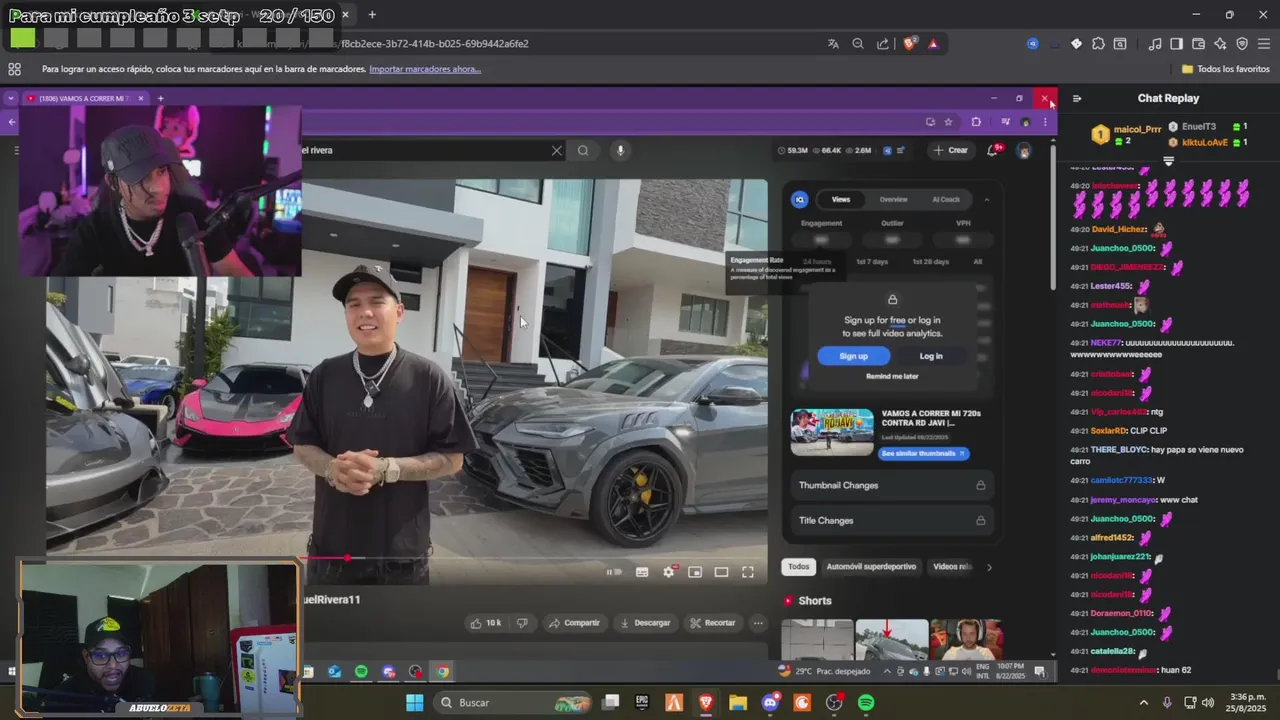Open the player settings gear

pyautogui.click(x=669, y=572)
